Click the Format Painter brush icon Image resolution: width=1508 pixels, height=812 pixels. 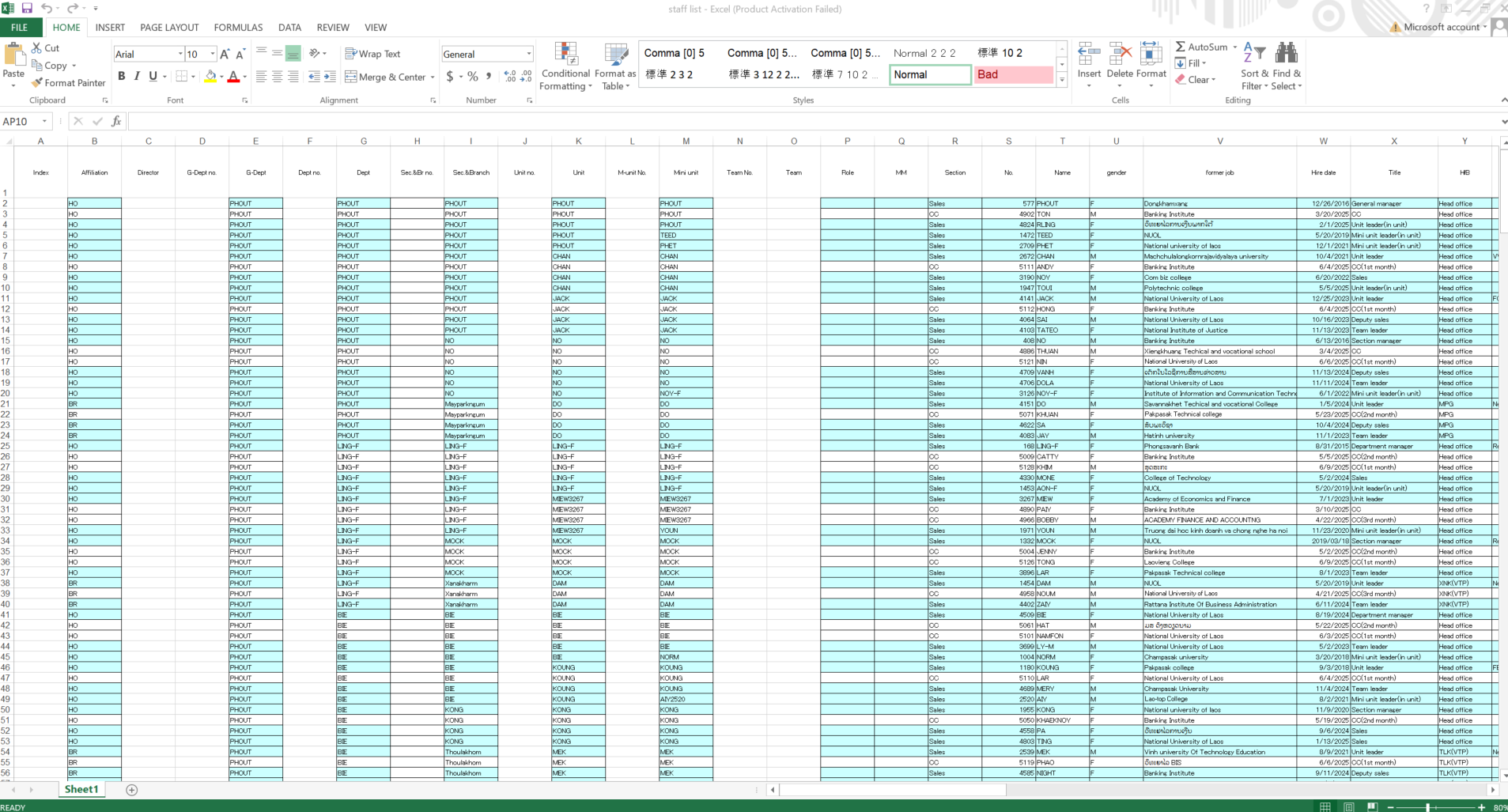pyautogui.click(x=37, y=83)
